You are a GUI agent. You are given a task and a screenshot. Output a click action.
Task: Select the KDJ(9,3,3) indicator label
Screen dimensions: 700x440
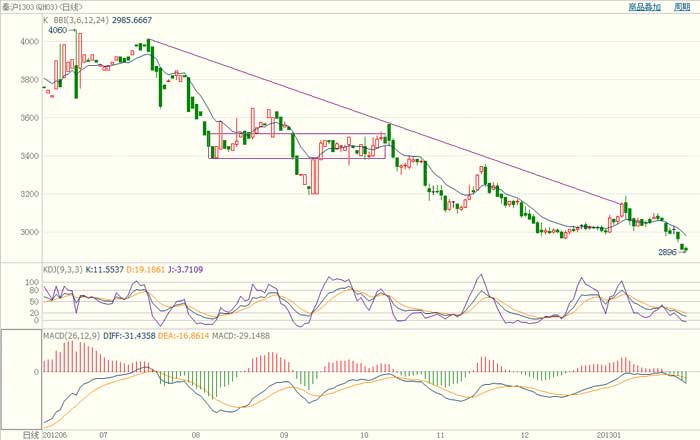click(62, 270)
